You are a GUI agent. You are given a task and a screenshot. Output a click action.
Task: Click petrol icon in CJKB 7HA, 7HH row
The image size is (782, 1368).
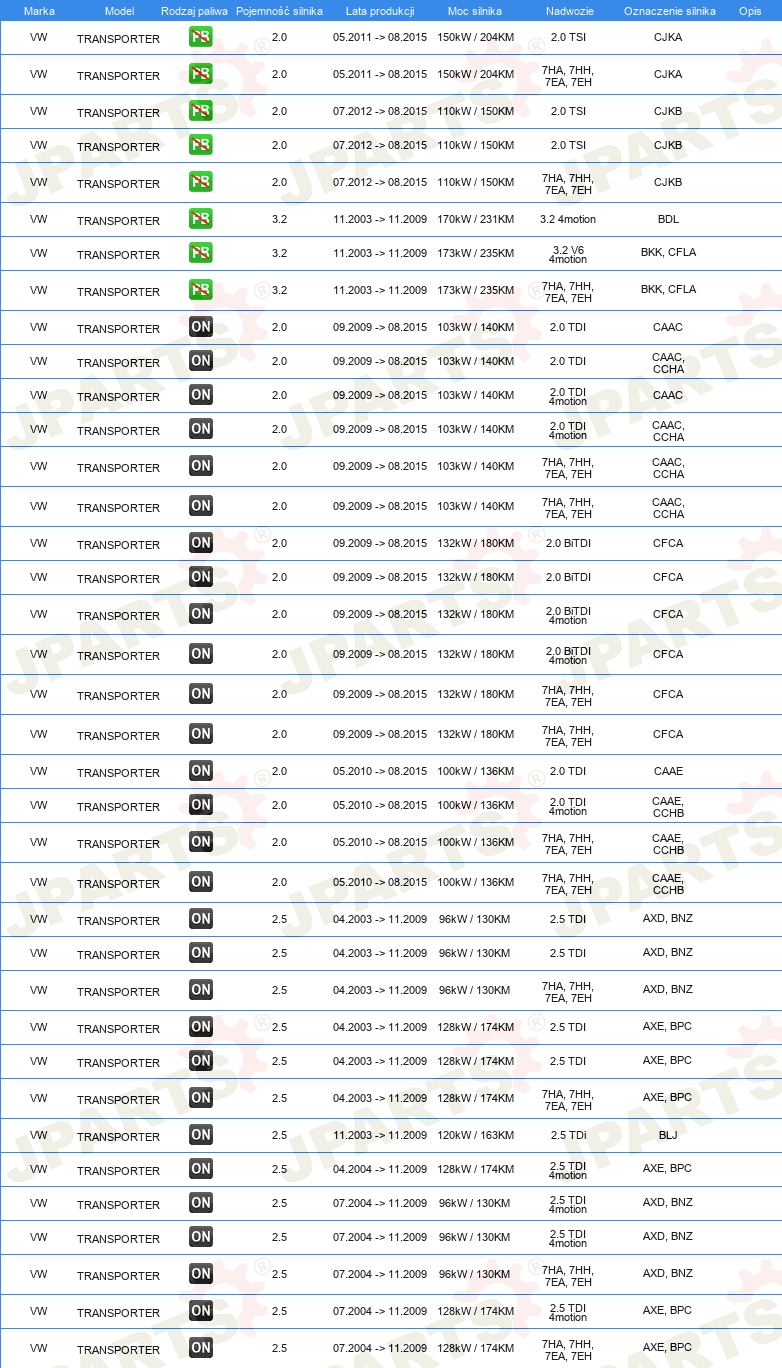[x=201, y=182]
